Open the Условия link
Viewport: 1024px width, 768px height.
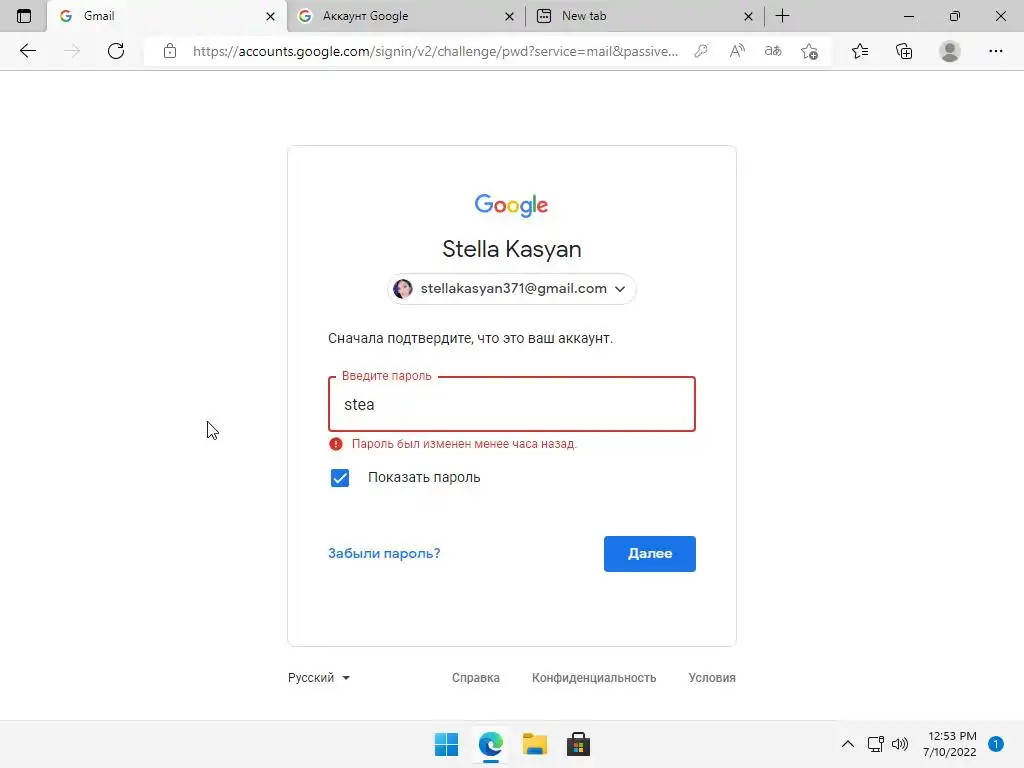point(712,678)
